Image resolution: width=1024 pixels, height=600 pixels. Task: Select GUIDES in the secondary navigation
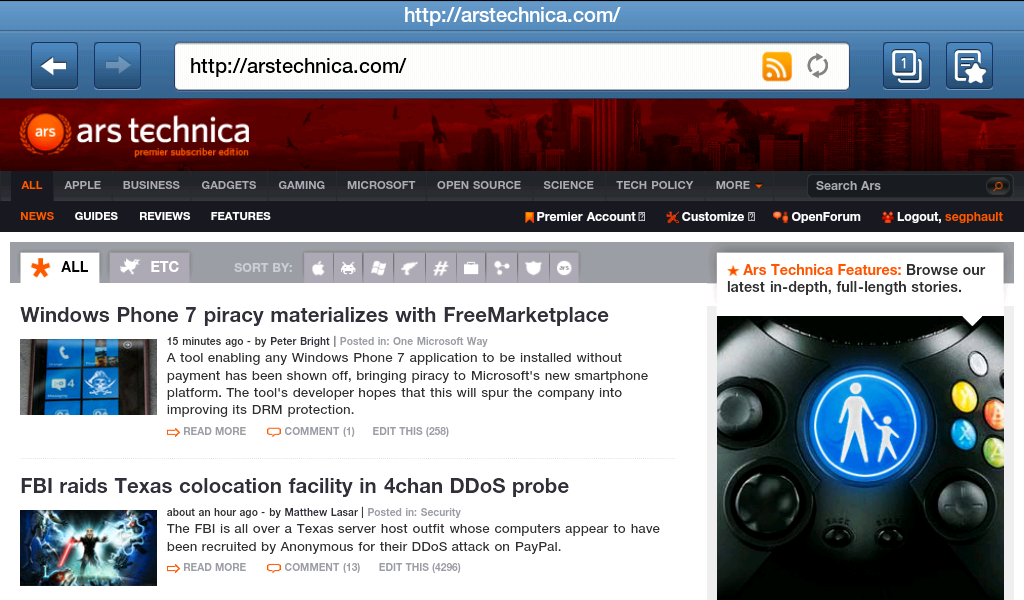[96, 216]
